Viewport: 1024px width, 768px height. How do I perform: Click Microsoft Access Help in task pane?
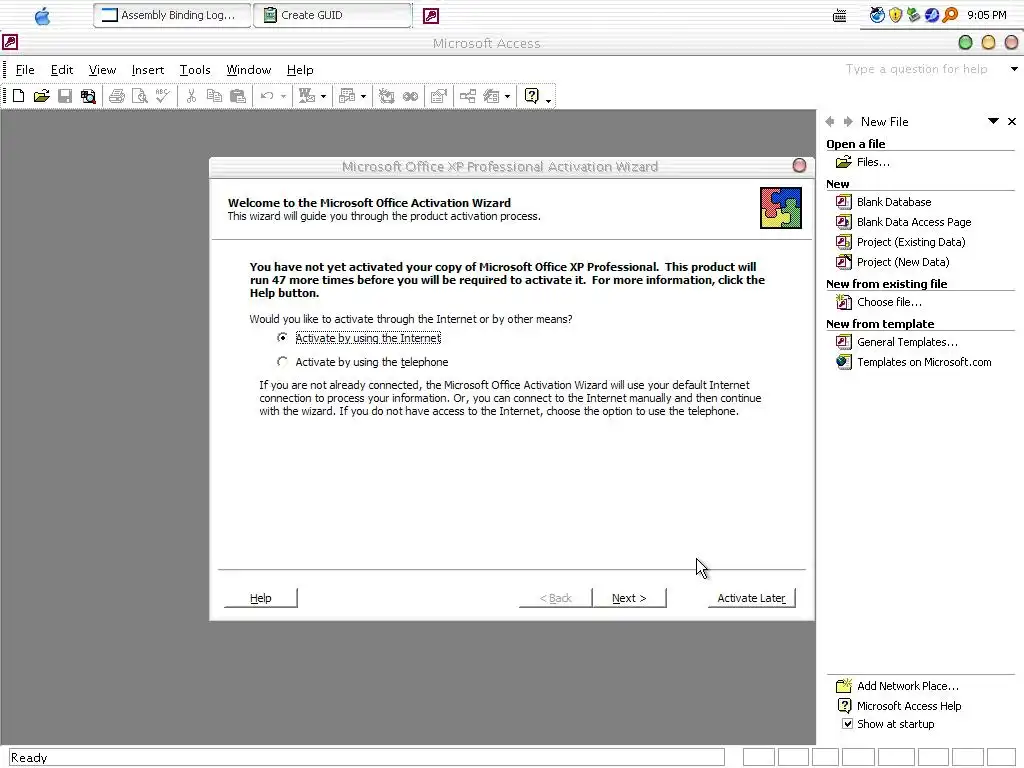(x=909, y=706)
